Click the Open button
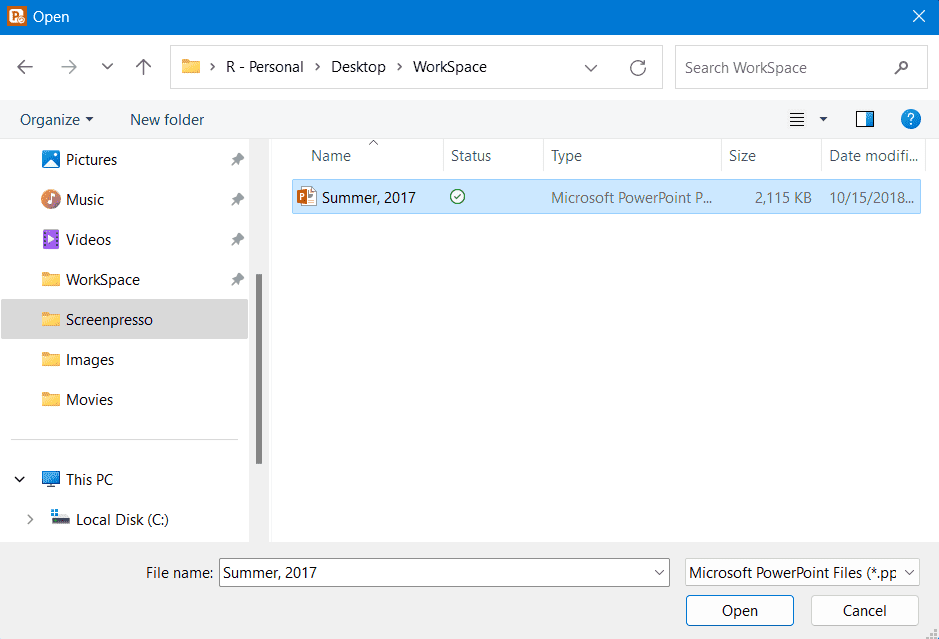This screenshot has height=639, width=939. pos(740,610)
